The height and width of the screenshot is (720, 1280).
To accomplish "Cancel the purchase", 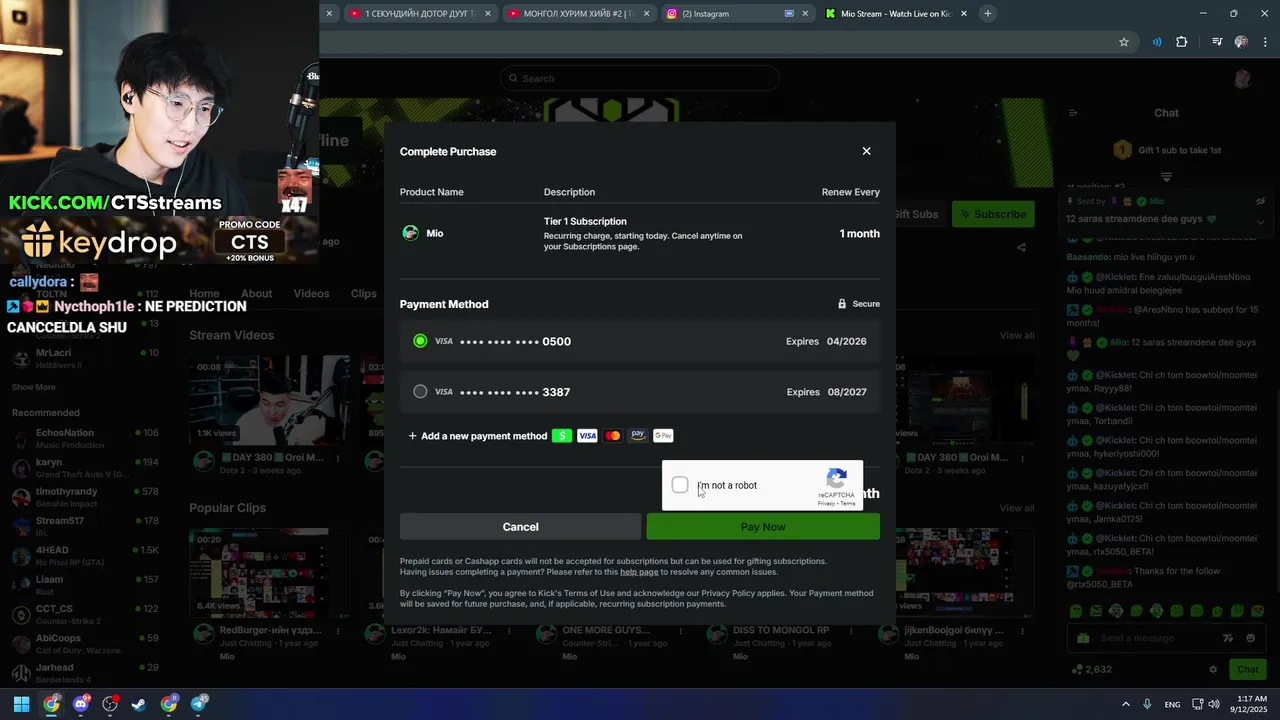I will click(520, 527).
